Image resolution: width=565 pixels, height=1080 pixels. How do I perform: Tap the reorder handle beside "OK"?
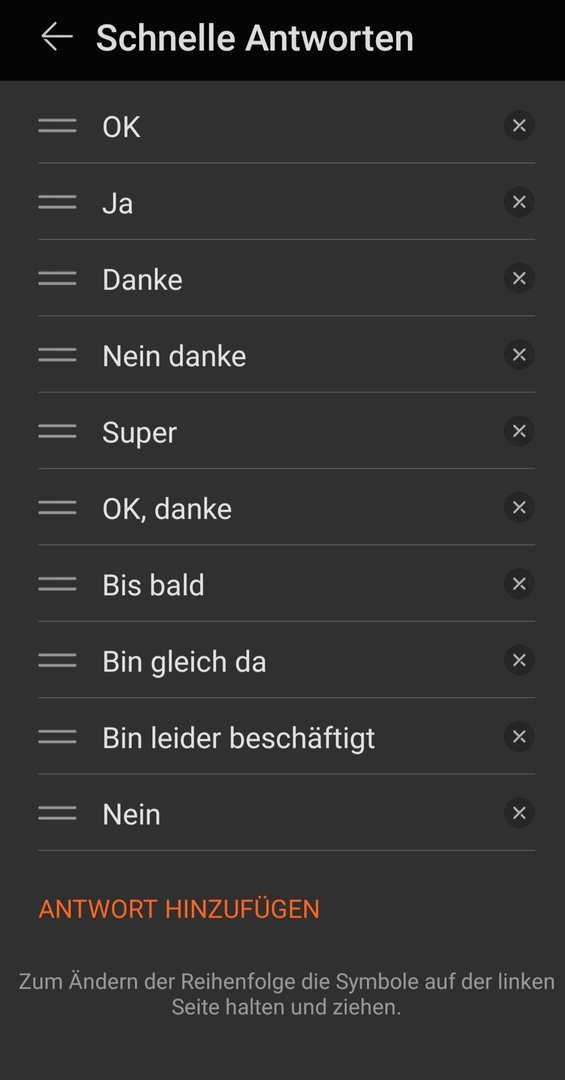pyautogui.click(x=57, y=125)
